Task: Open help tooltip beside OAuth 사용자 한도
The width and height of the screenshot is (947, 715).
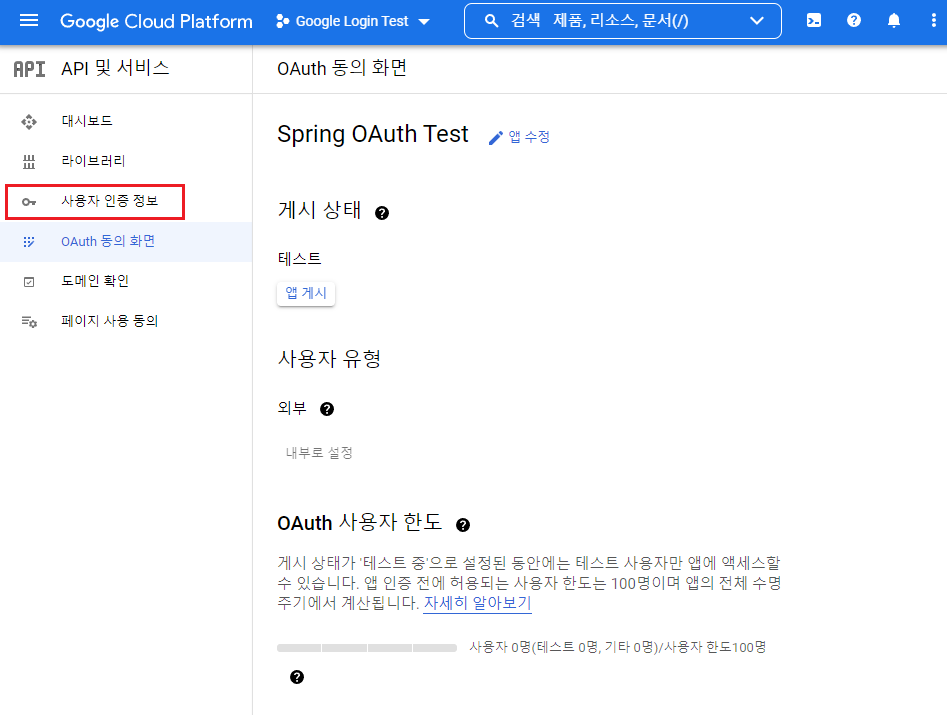Action: (463, 525)
